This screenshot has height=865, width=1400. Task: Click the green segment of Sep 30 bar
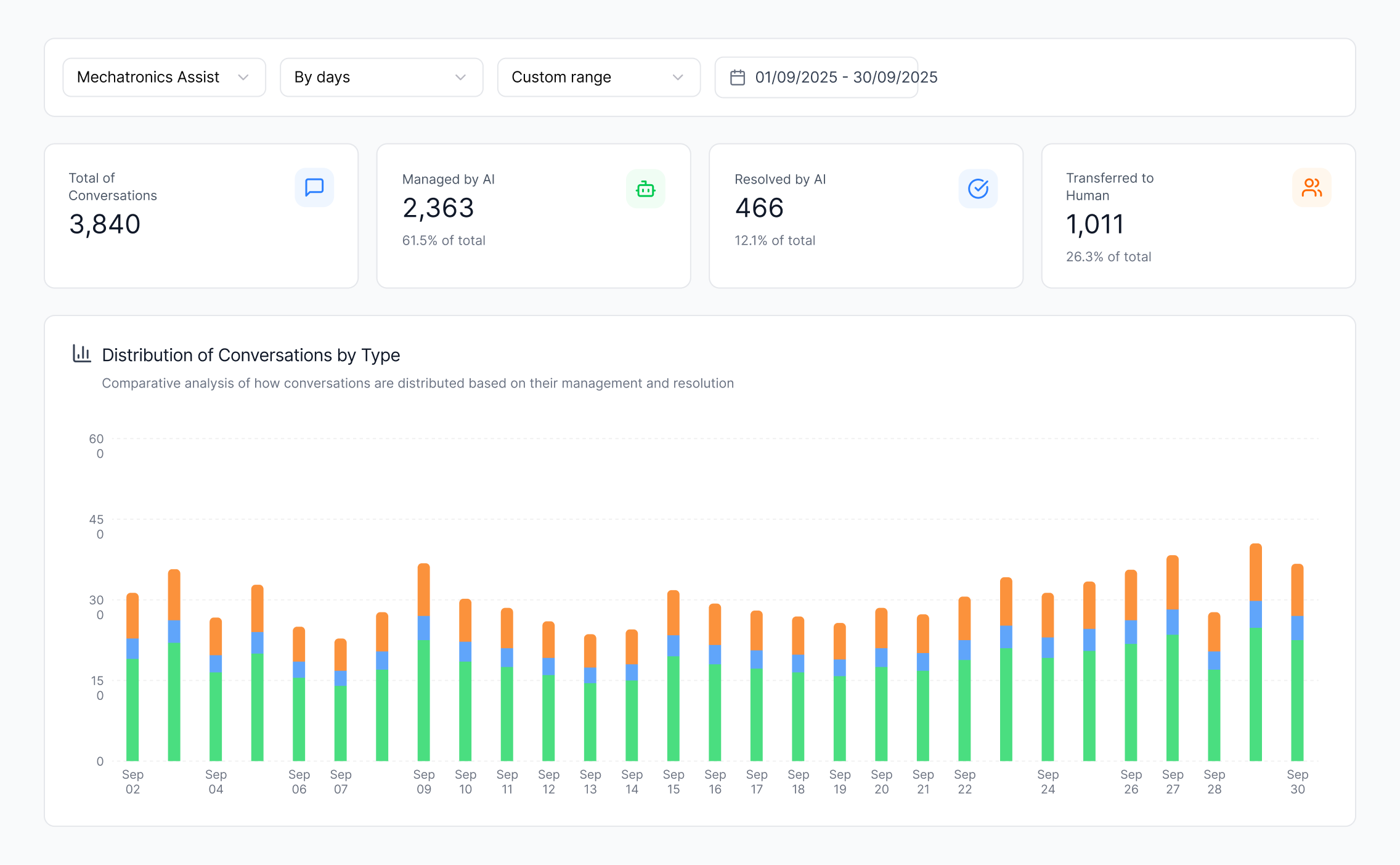(x=1297, y=700)
